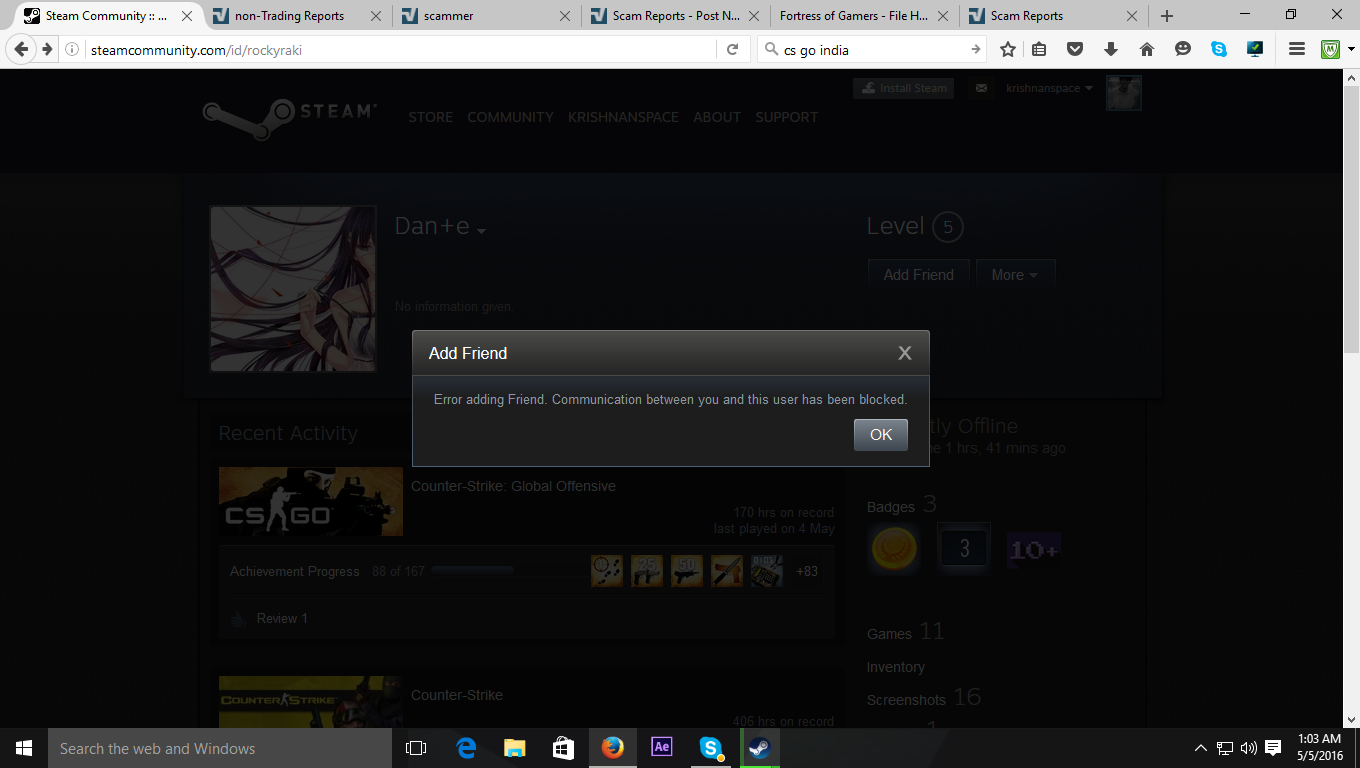Expand the krishnanspace account menu
This screenshot has height=768, width=1360.
coord(1049,88)
